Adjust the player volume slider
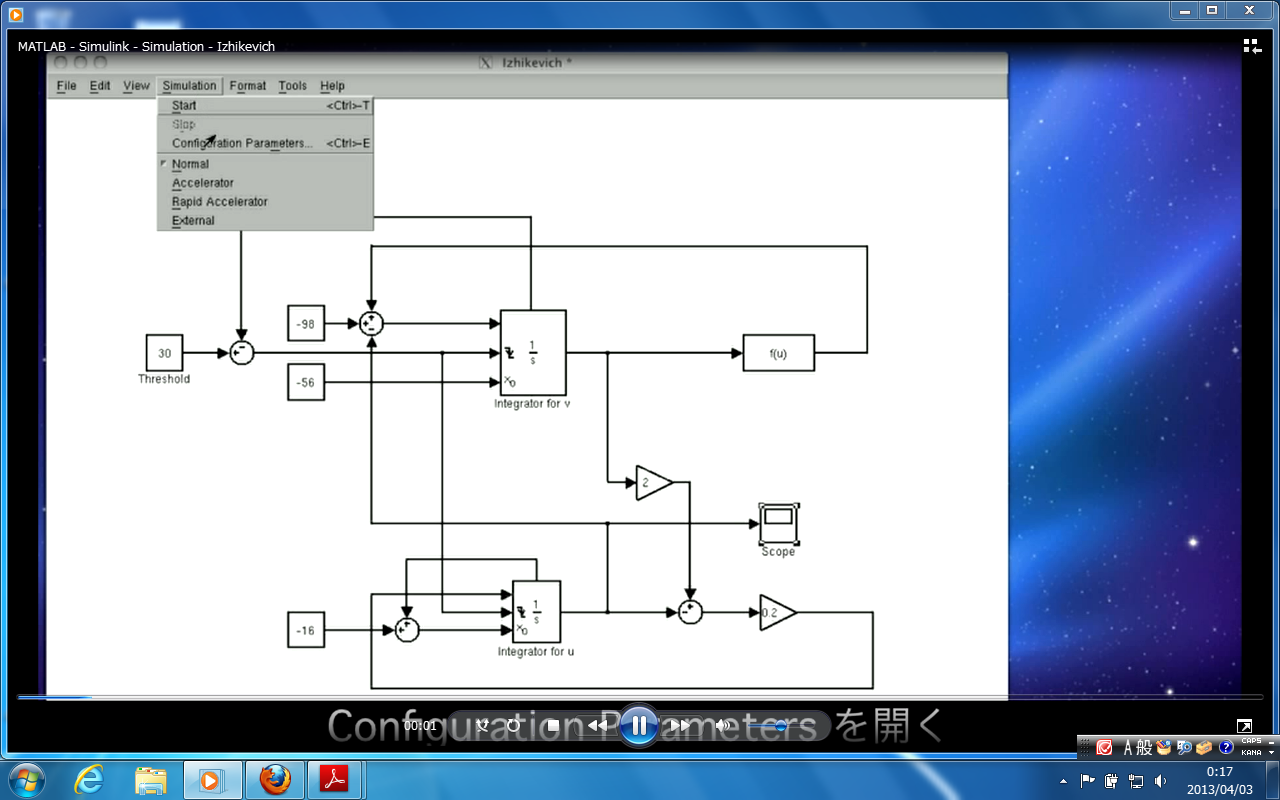 pos(780,726)
